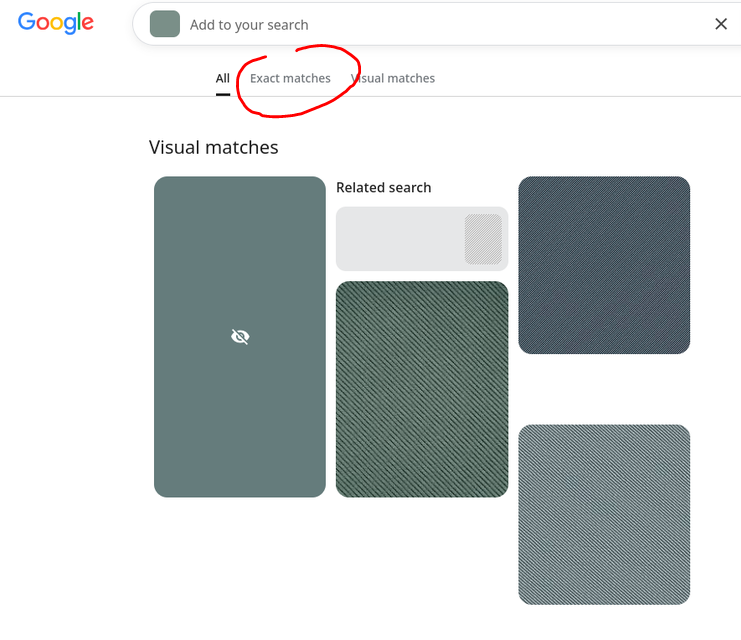Click the 'Related search' label text
The width and height of the screenshot is (741, 640).
click(x=384, y=188)
